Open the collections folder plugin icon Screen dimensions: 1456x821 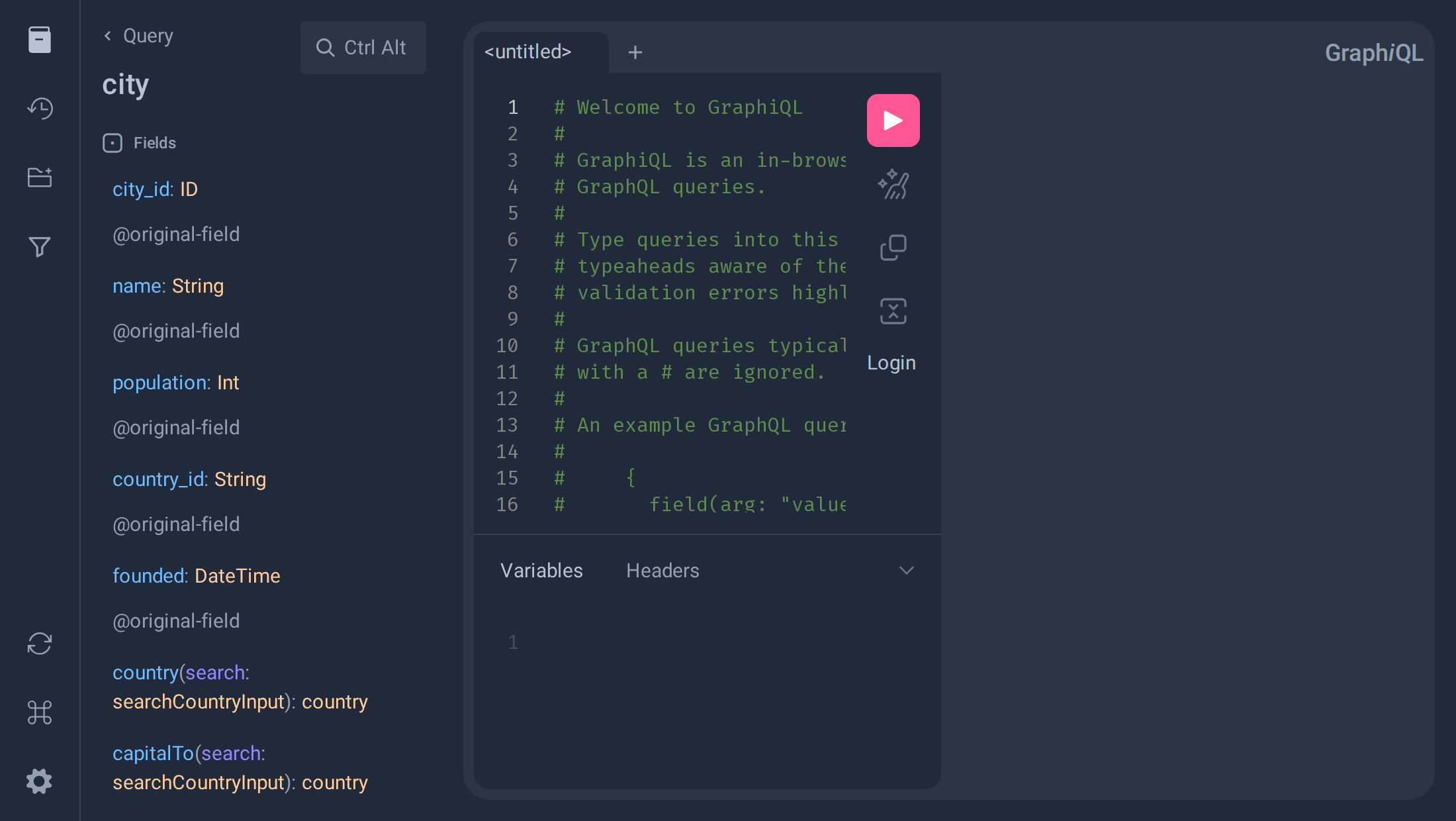[40, 177]
